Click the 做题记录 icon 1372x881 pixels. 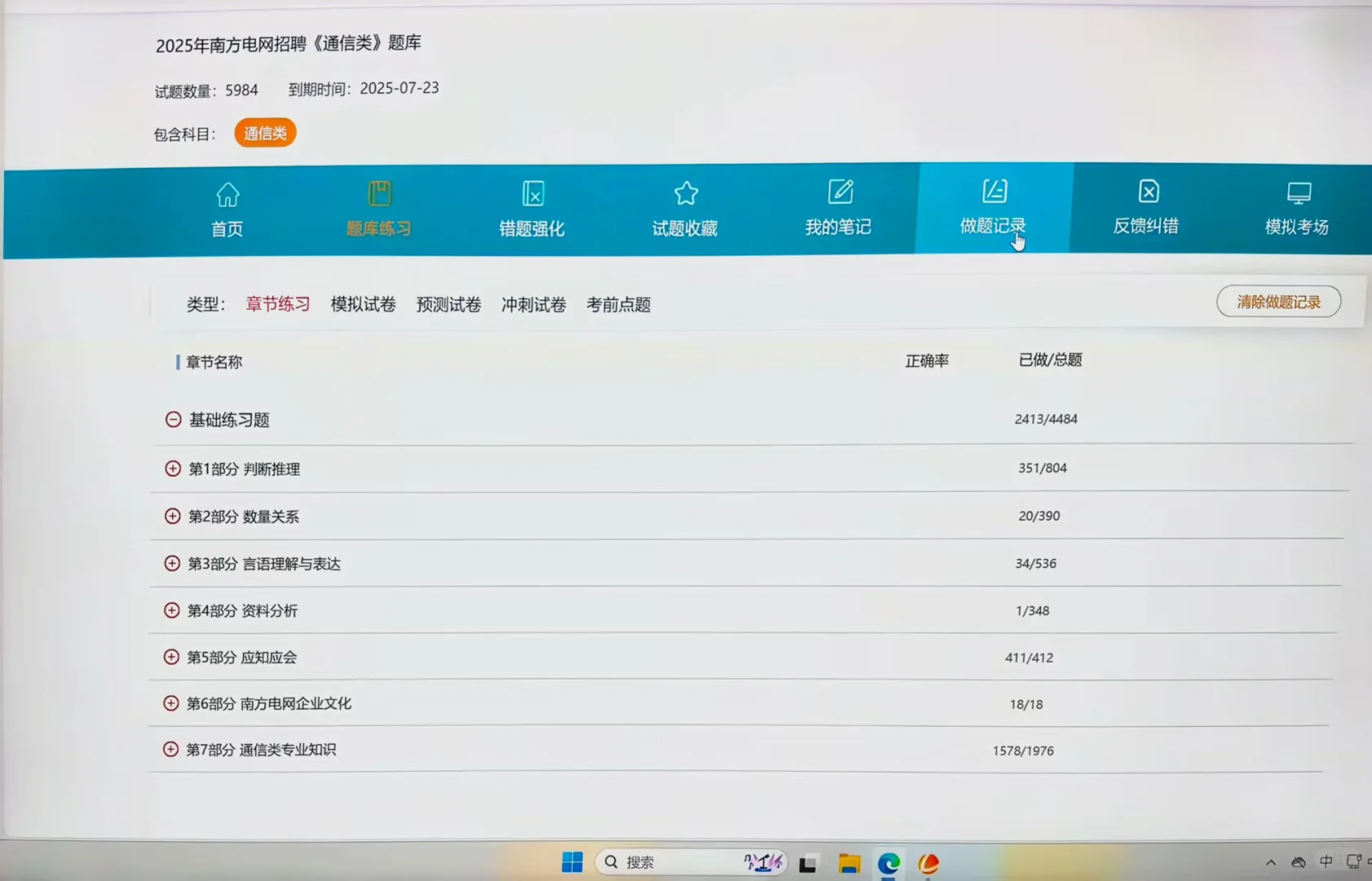(994, 191)
